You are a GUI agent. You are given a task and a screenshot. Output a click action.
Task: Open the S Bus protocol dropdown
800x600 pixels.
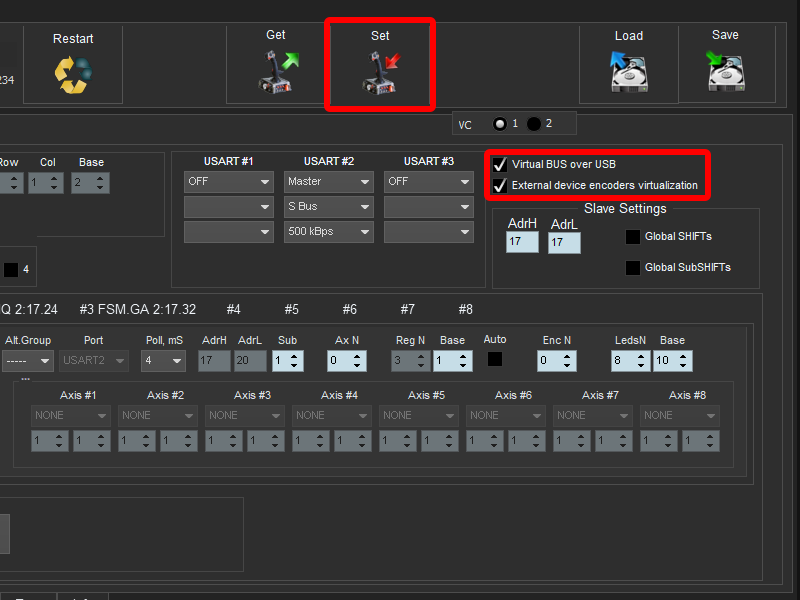(x=329, y=207)
